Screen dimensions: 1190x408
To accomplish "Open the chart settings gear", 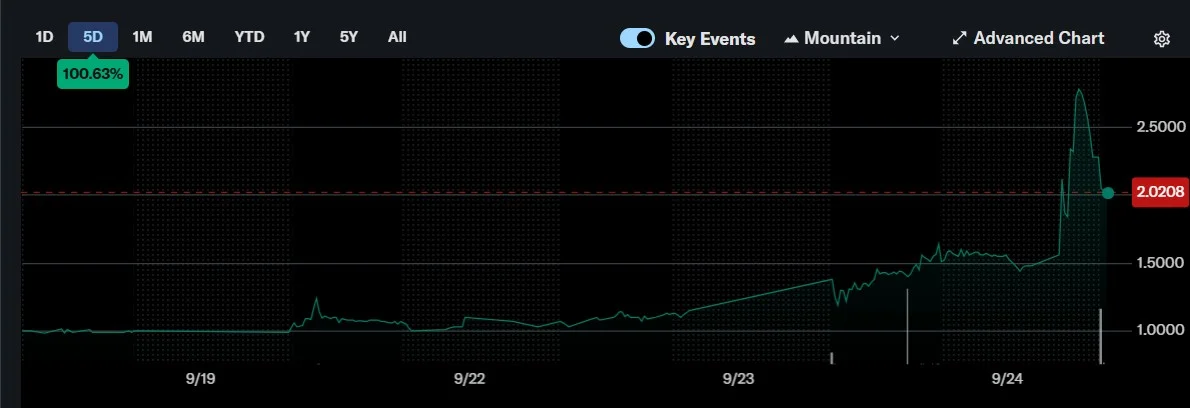I will tap(1161, 39).
